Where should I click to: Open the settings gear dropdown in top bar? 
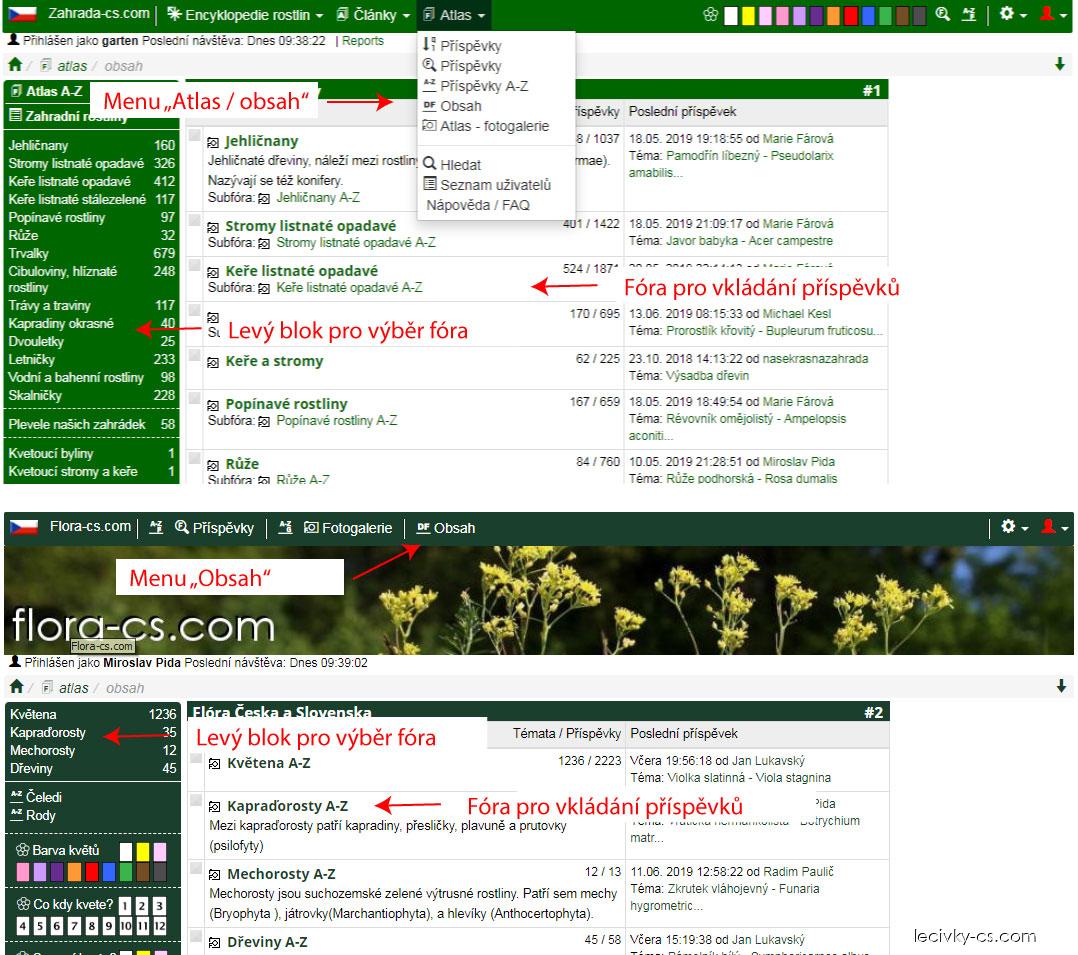(1012, 15)
